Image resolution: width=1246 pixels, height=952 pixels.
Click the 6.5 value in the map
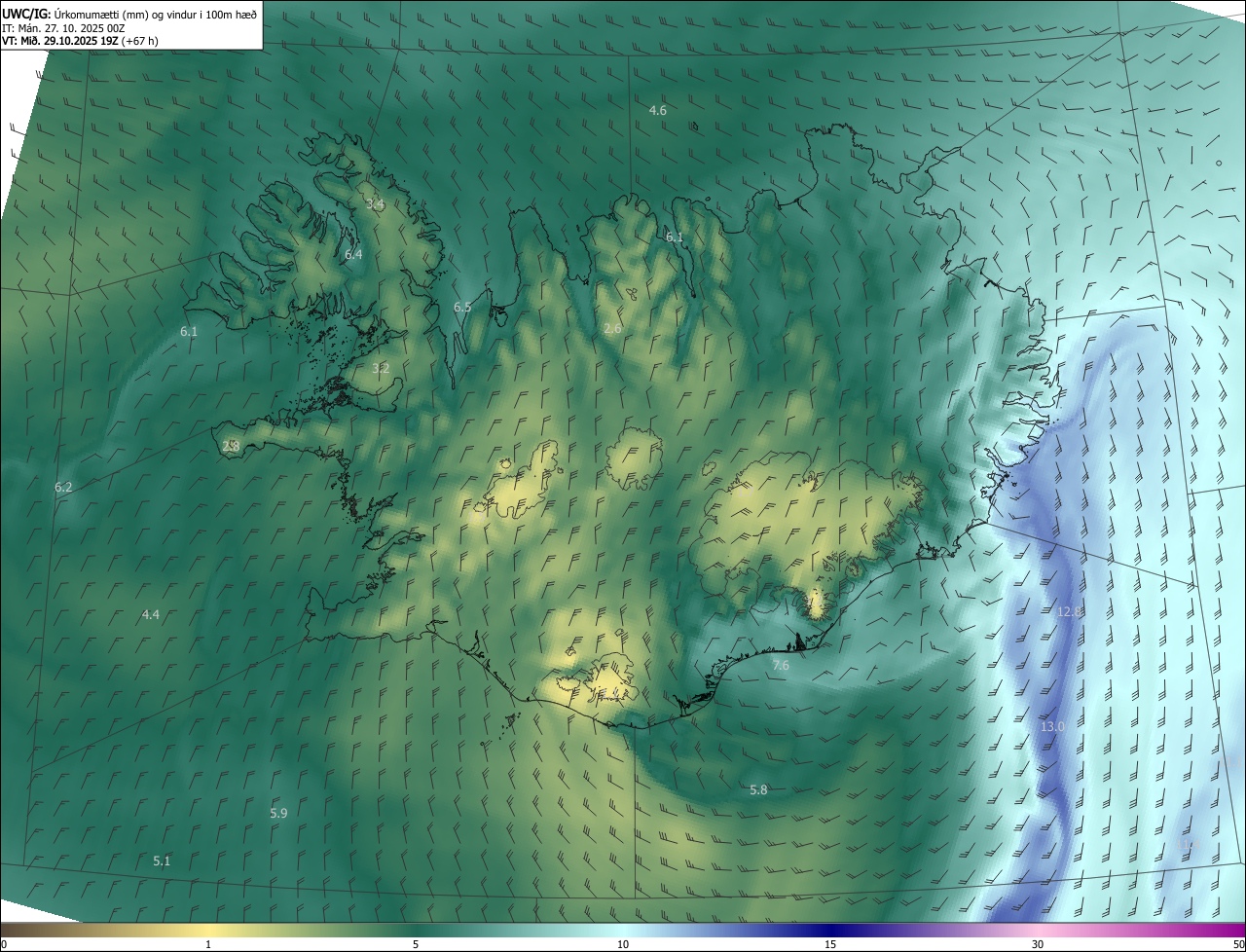(x=462, y=308)
